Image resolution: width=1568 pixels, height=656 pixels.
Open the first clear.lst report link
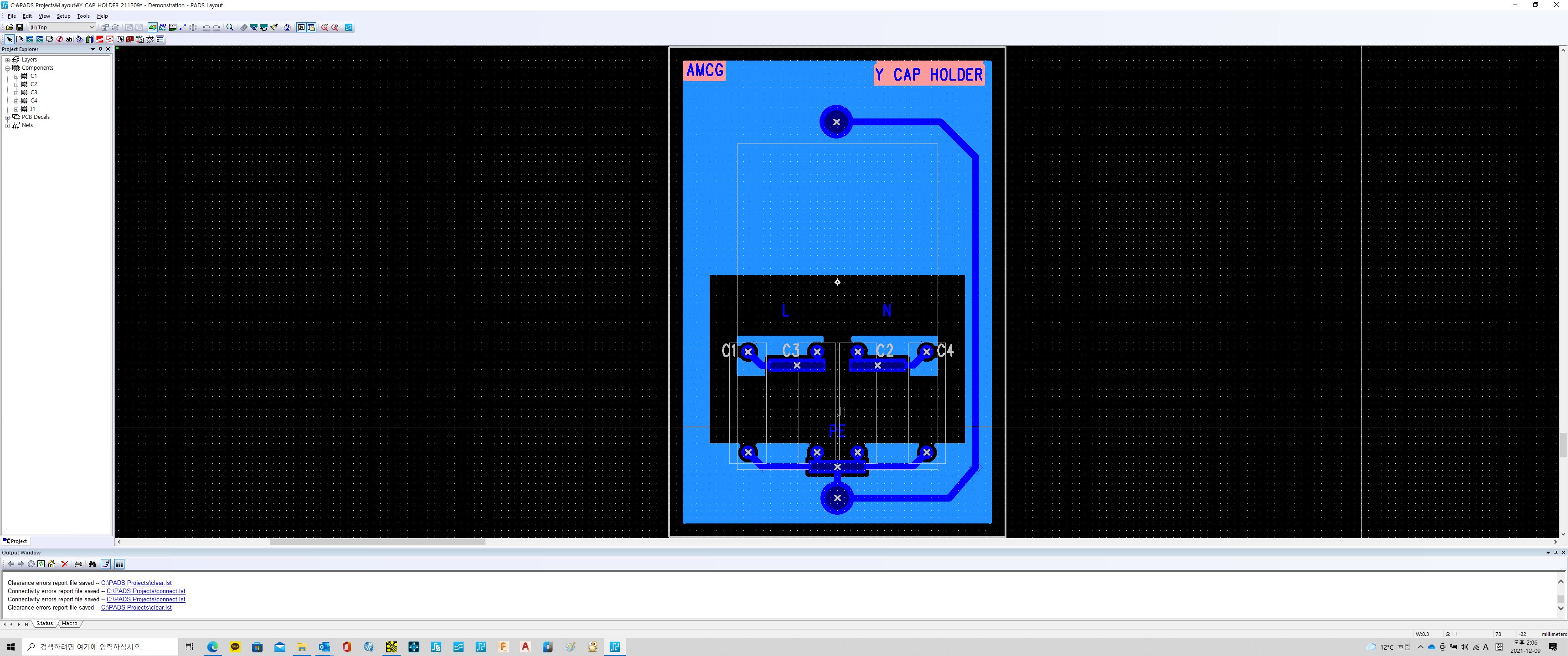tap(136, 583)
